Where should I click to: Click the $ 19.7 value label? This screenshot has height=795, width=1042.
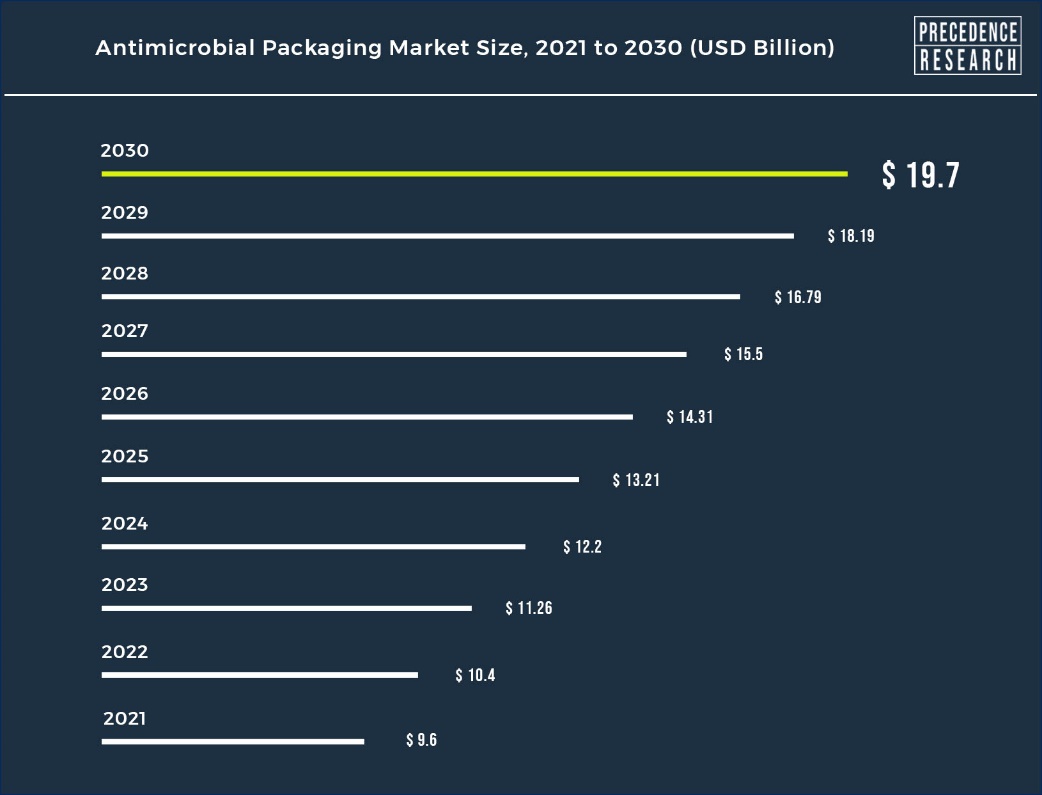point(920,176)
